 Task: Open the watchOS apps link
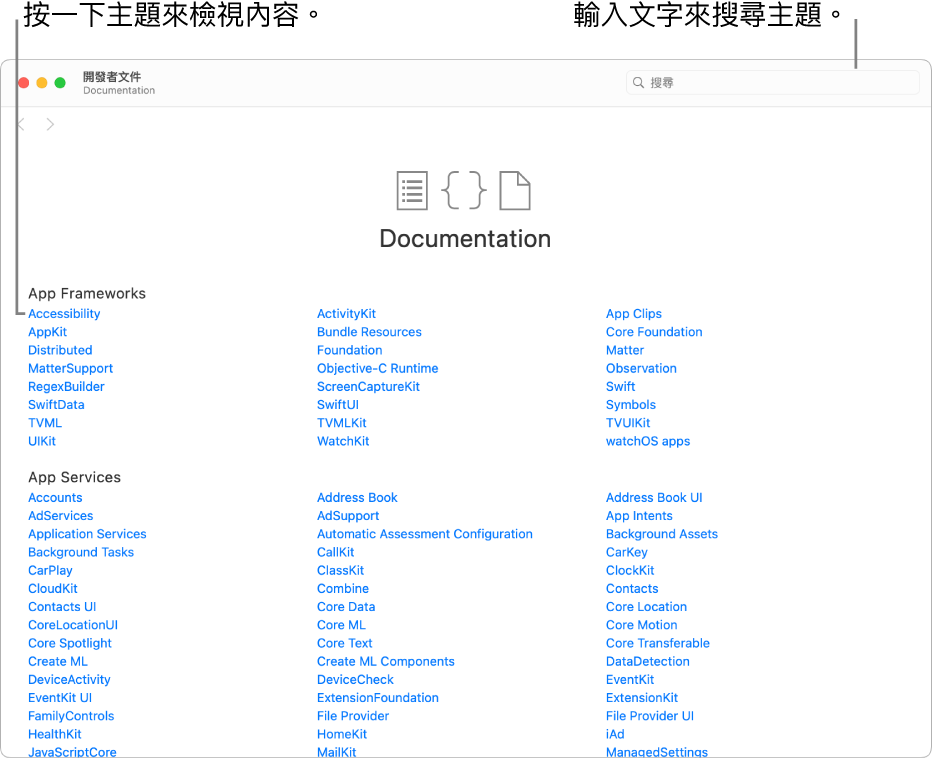tap(647, 441)
